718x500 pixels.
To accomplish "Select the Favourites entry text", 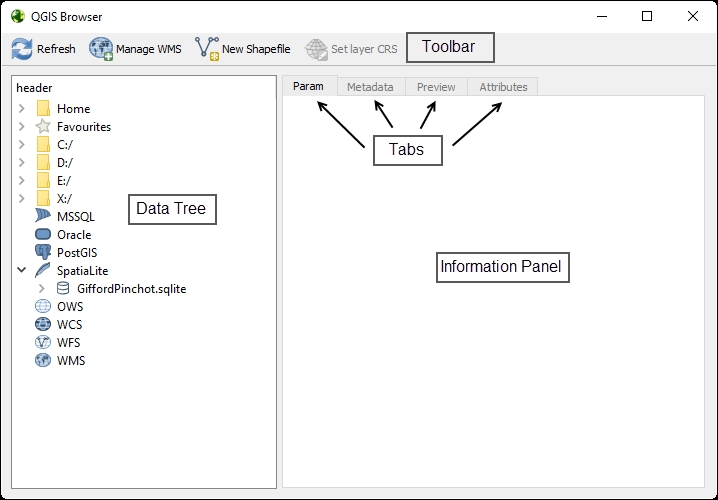I will click(84, 126).
